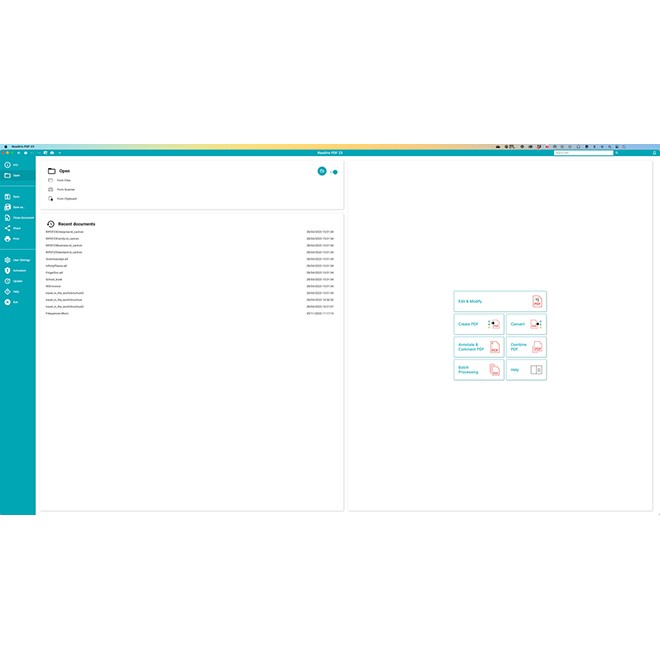
Task: Open the InfinityPlaces recent document
Action: click(189, 266)
